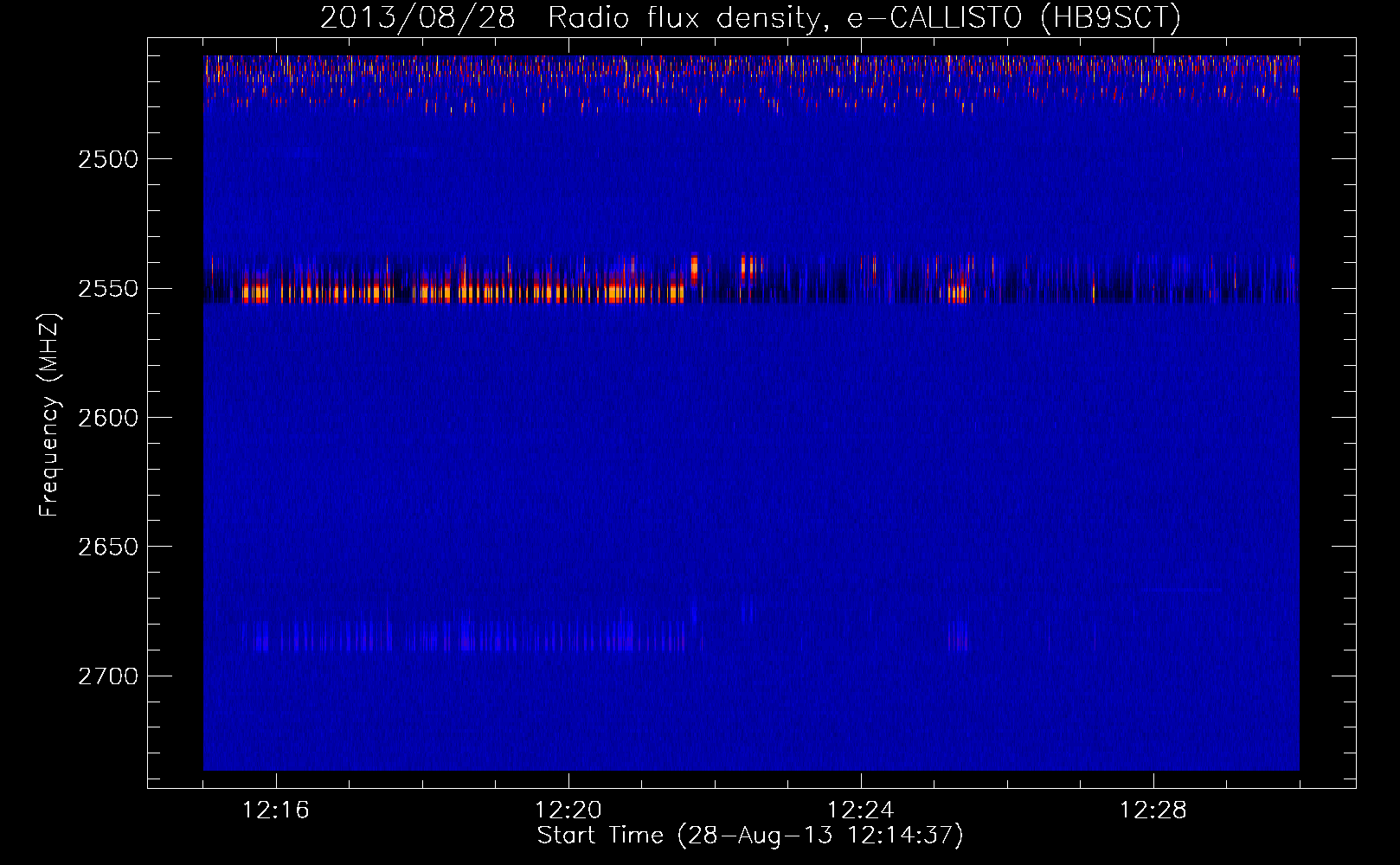Click the faint emission band near 2690 MHz

pos(463,634)
